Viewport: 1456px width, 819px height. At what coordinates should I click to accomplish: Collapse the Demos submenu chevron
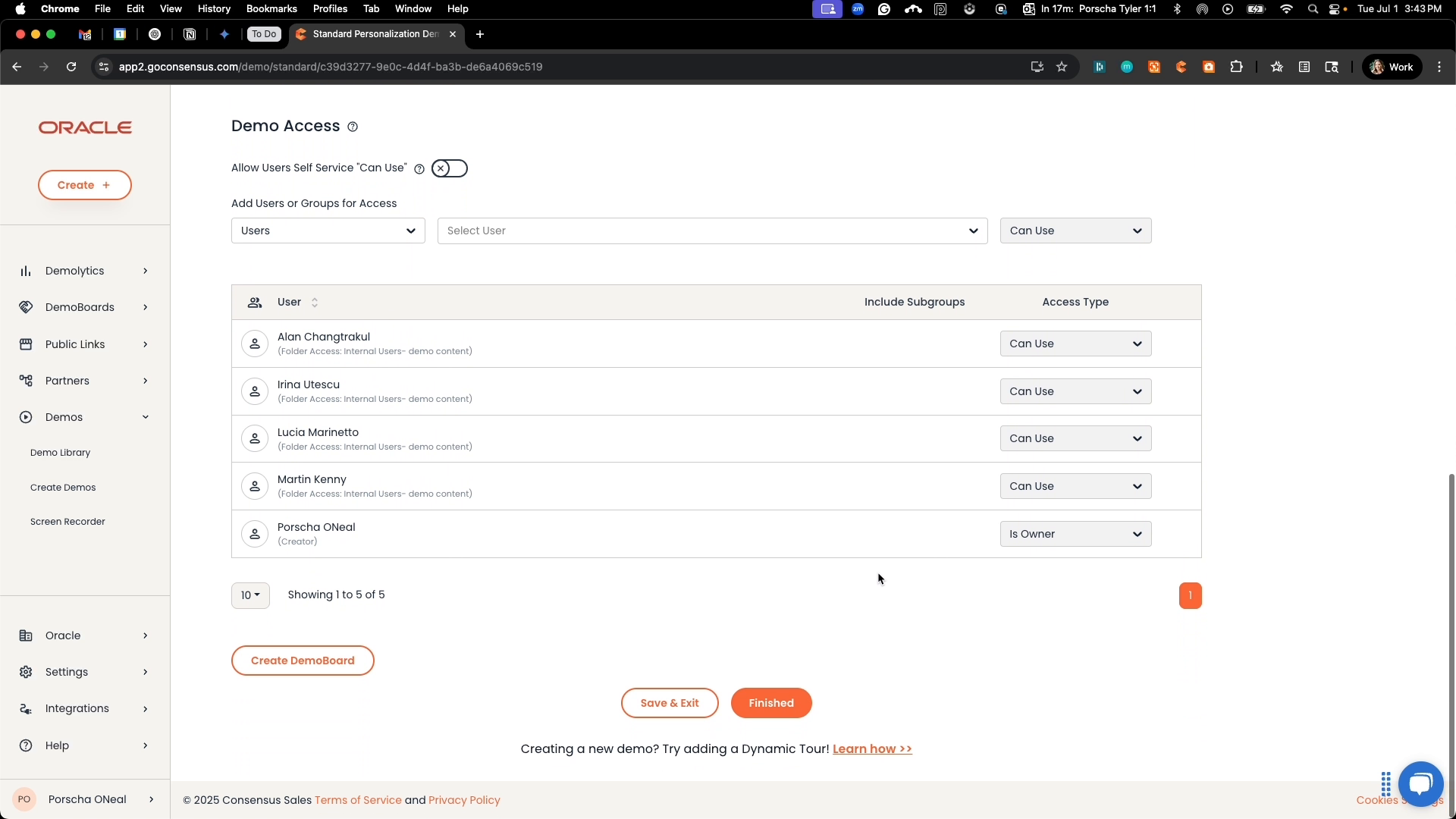(x=145, y=416)
